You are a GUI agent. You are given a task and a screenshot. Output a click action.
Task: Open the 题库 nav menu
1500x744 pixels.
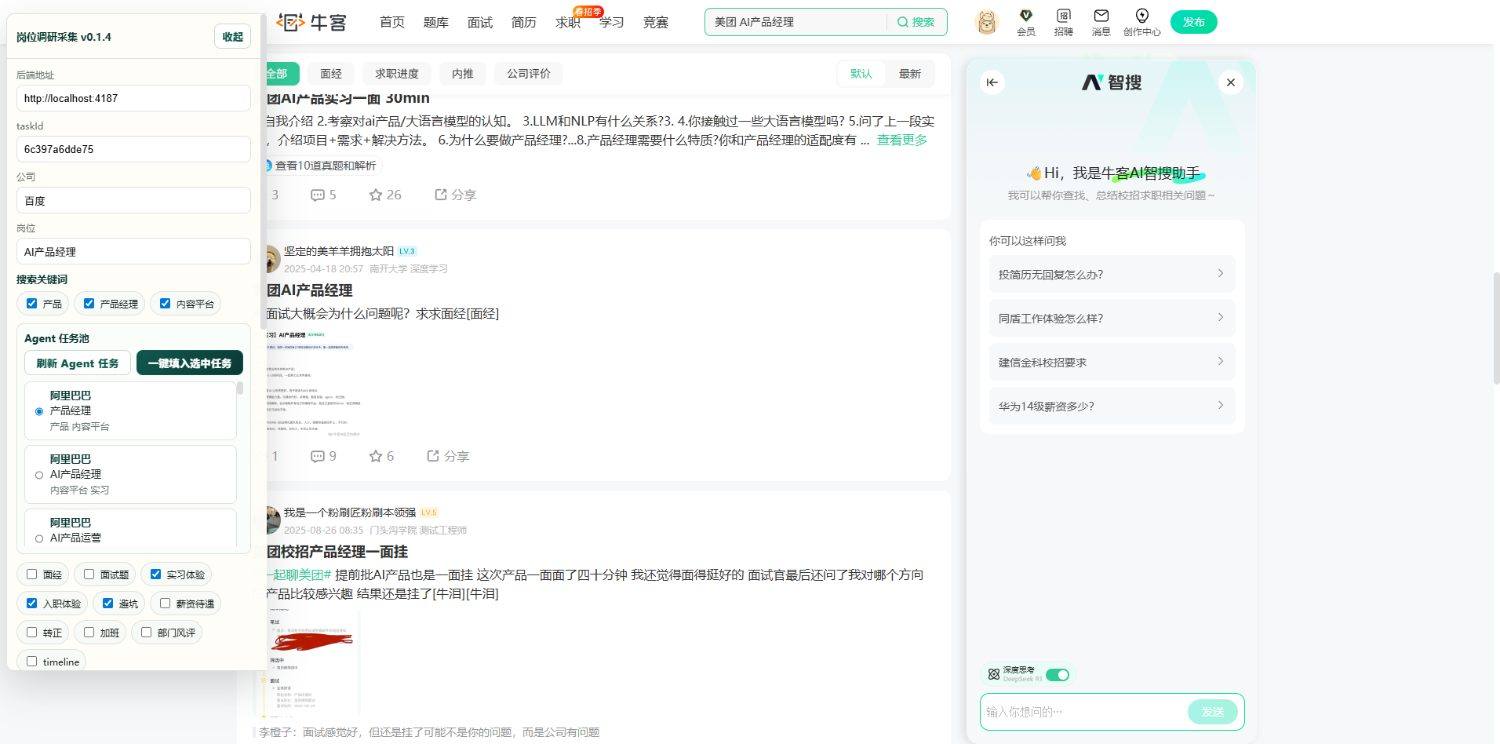click(436, 22)
